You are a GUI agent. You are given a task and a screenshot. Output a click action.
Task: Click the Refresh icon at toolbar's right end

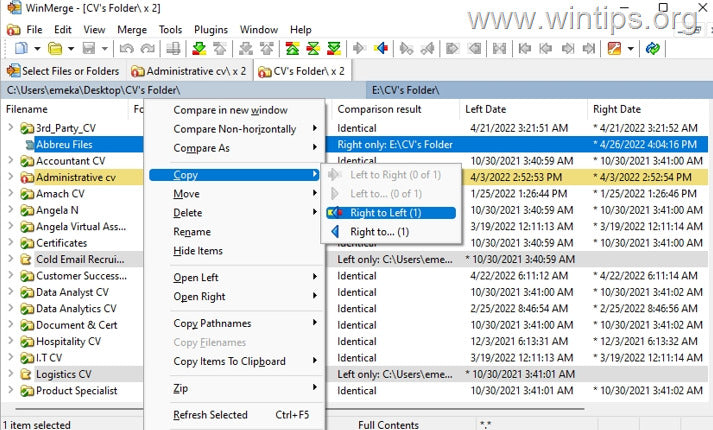(x=653, y=48)
